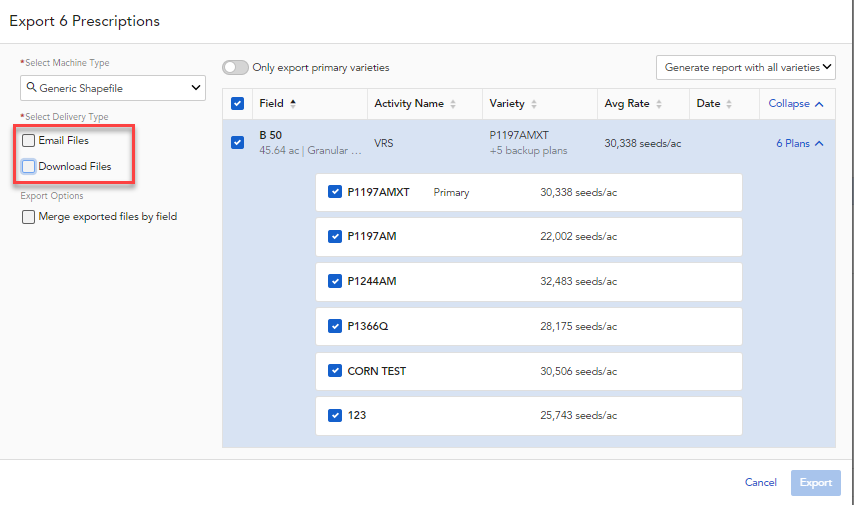Enable Merge exported files by field

pyautogui.click(x=29, y=217)
